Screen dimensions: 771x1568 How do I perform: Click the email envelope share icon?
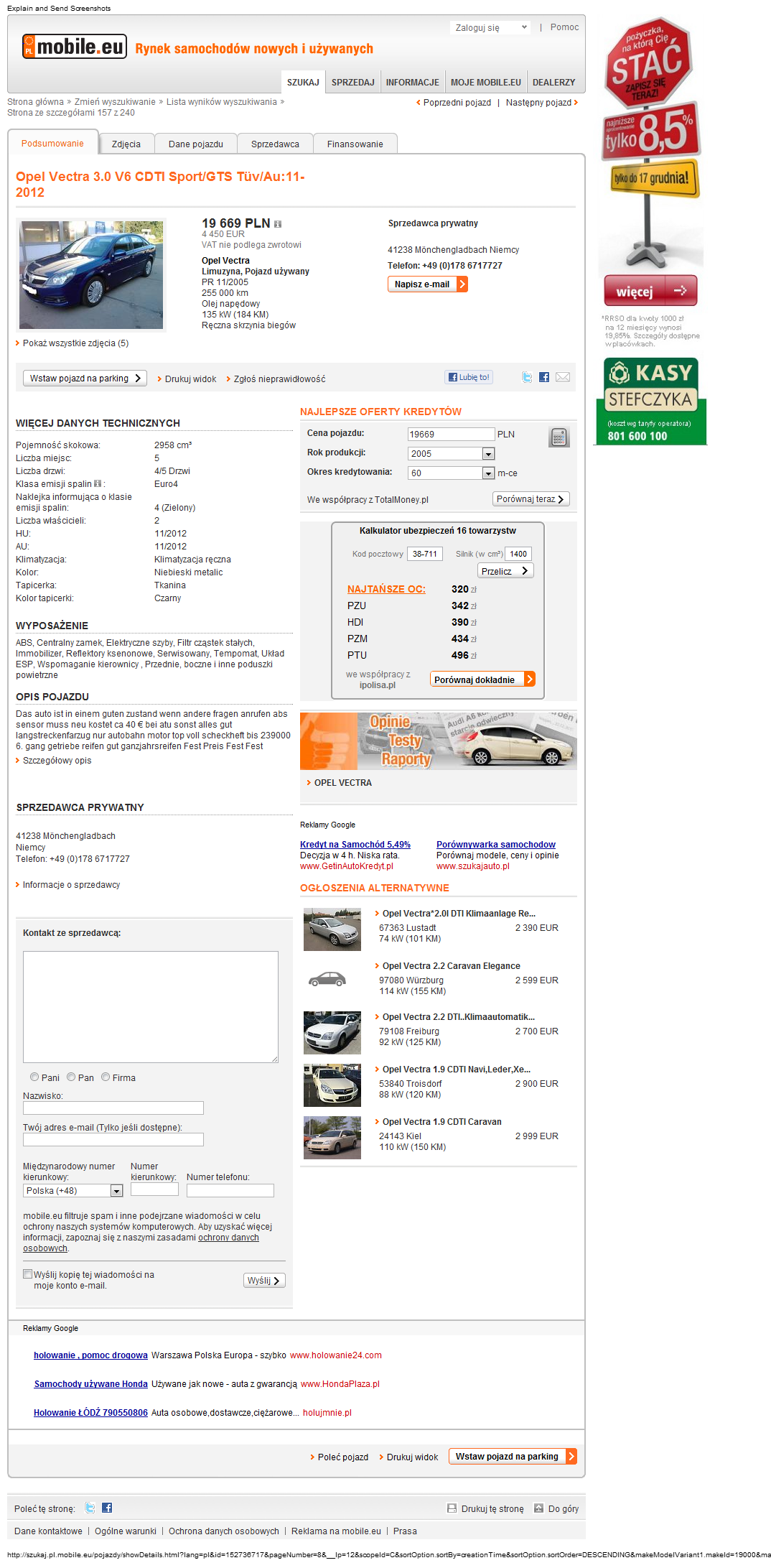tap(563, 377)
